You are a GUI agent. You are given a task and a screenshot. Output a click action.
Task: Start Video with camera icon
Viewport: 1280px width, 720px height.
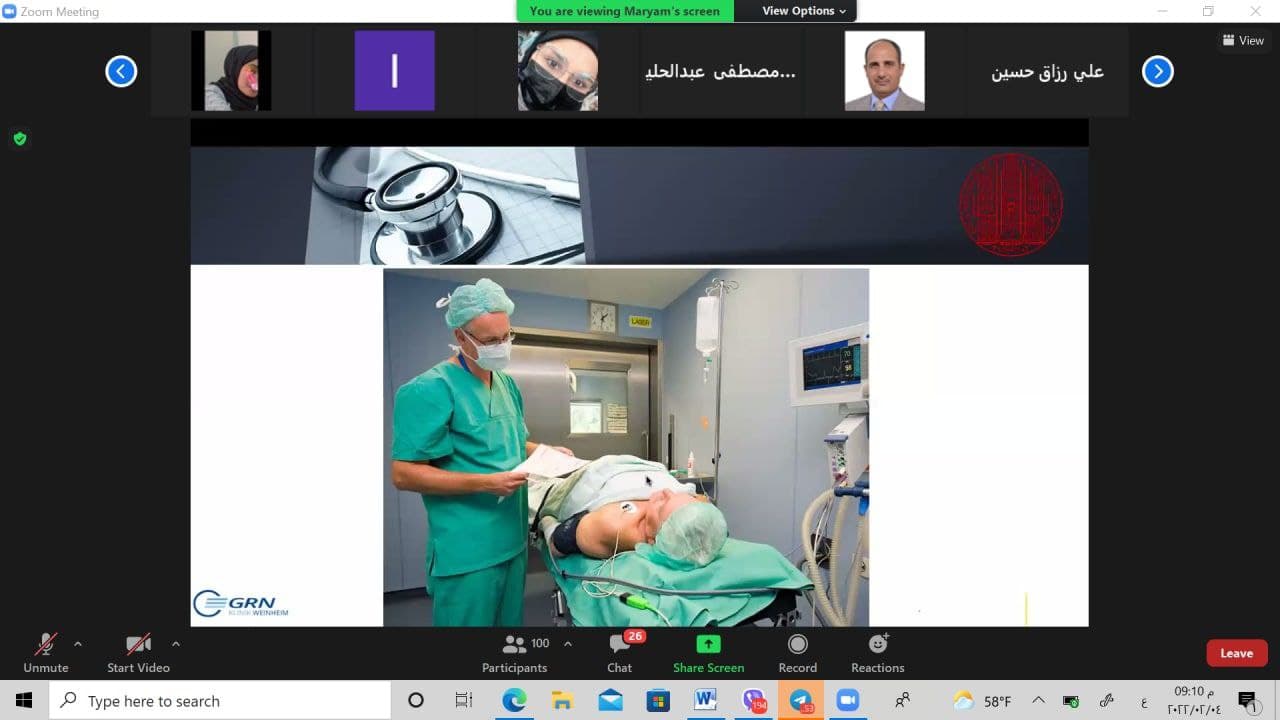[138, 653]
